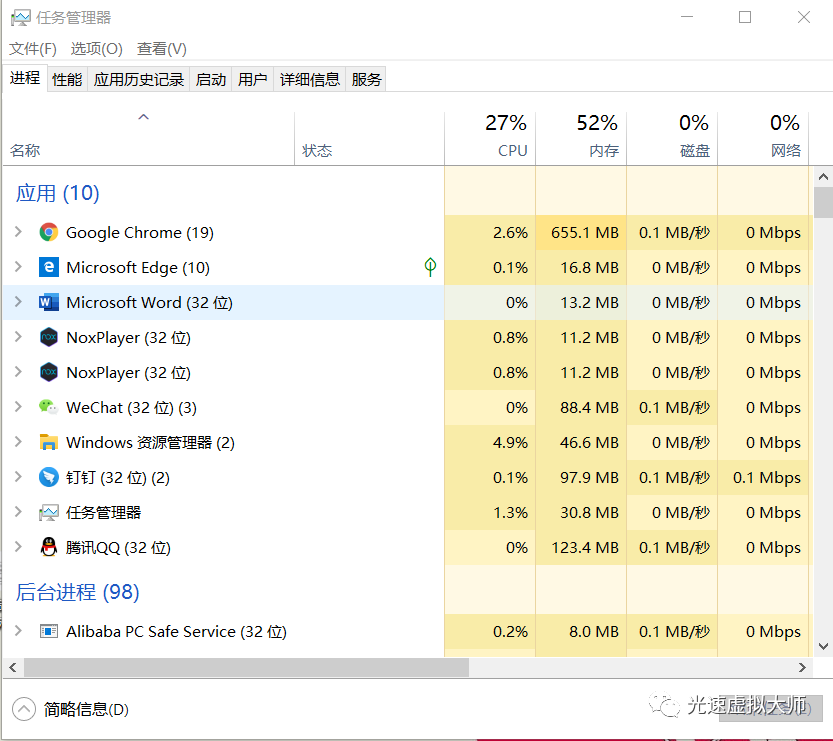Image resolution: width=833 pixels, height=741 pixels.
Task: Switch to the 启动 tab
Action: 211,80
